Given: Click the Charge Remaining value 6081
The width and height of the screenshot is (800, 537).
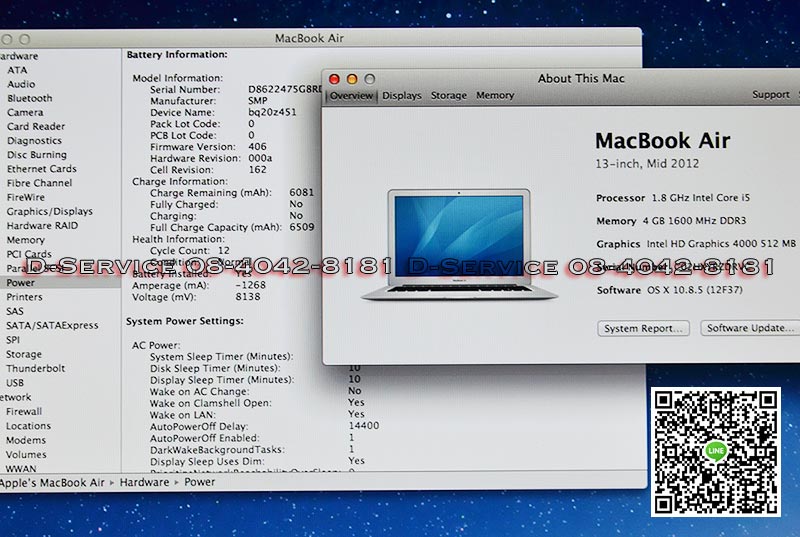Looking at the screenshot, I should 302,192.
